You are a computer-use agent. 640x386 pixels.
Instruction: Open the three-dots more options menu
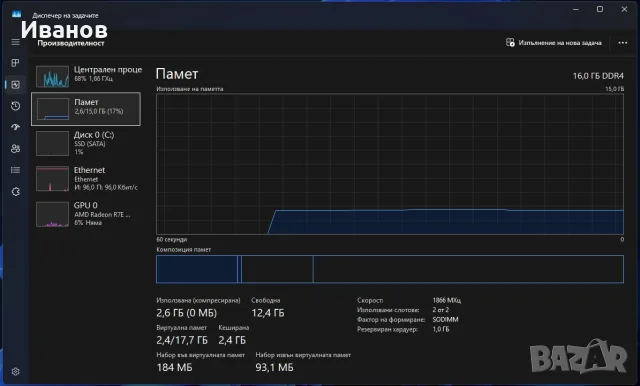tap(622, 42)
